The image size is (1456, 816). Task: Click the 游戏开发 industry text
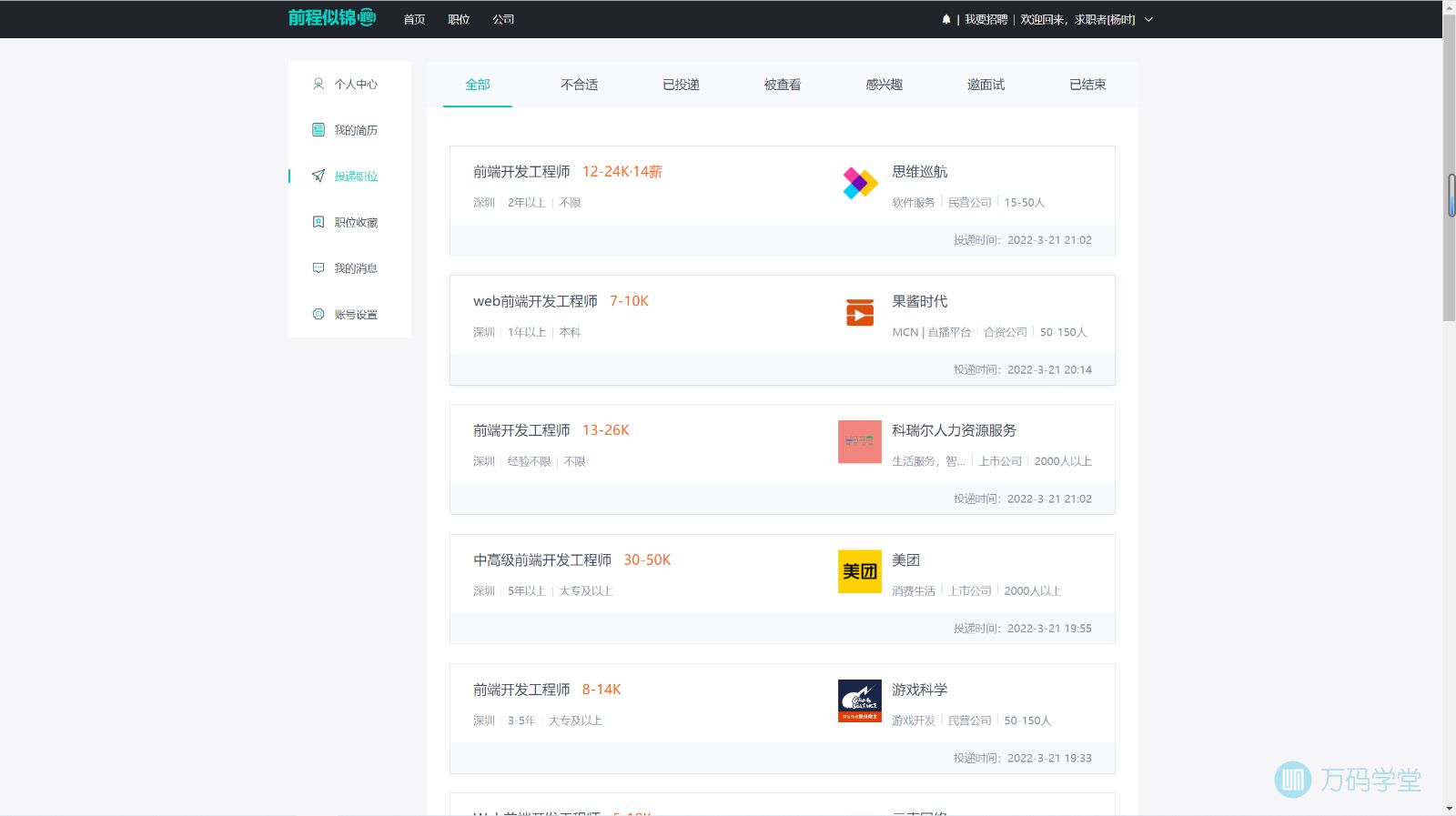[x=914, y=720]
